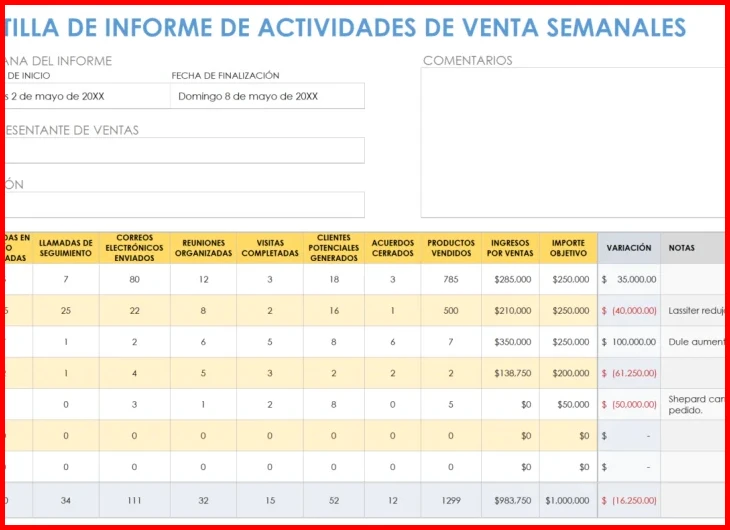The height and width of the screenshot is (530, 730).
Task: Select the 'VARIACIÓN' column header
Action: pyautogui.click(x=629, y=248)
